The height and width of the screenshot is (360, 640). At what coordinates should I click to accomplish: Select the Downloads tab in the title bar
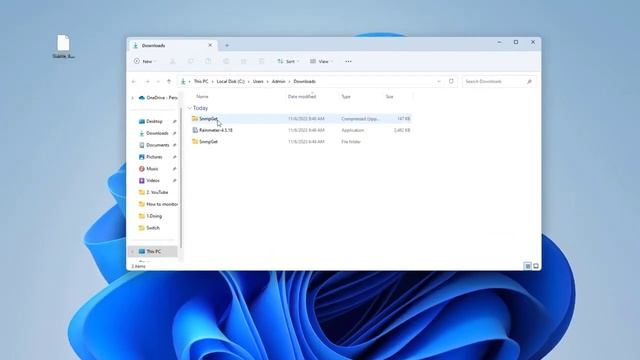[x=174, y=45]
